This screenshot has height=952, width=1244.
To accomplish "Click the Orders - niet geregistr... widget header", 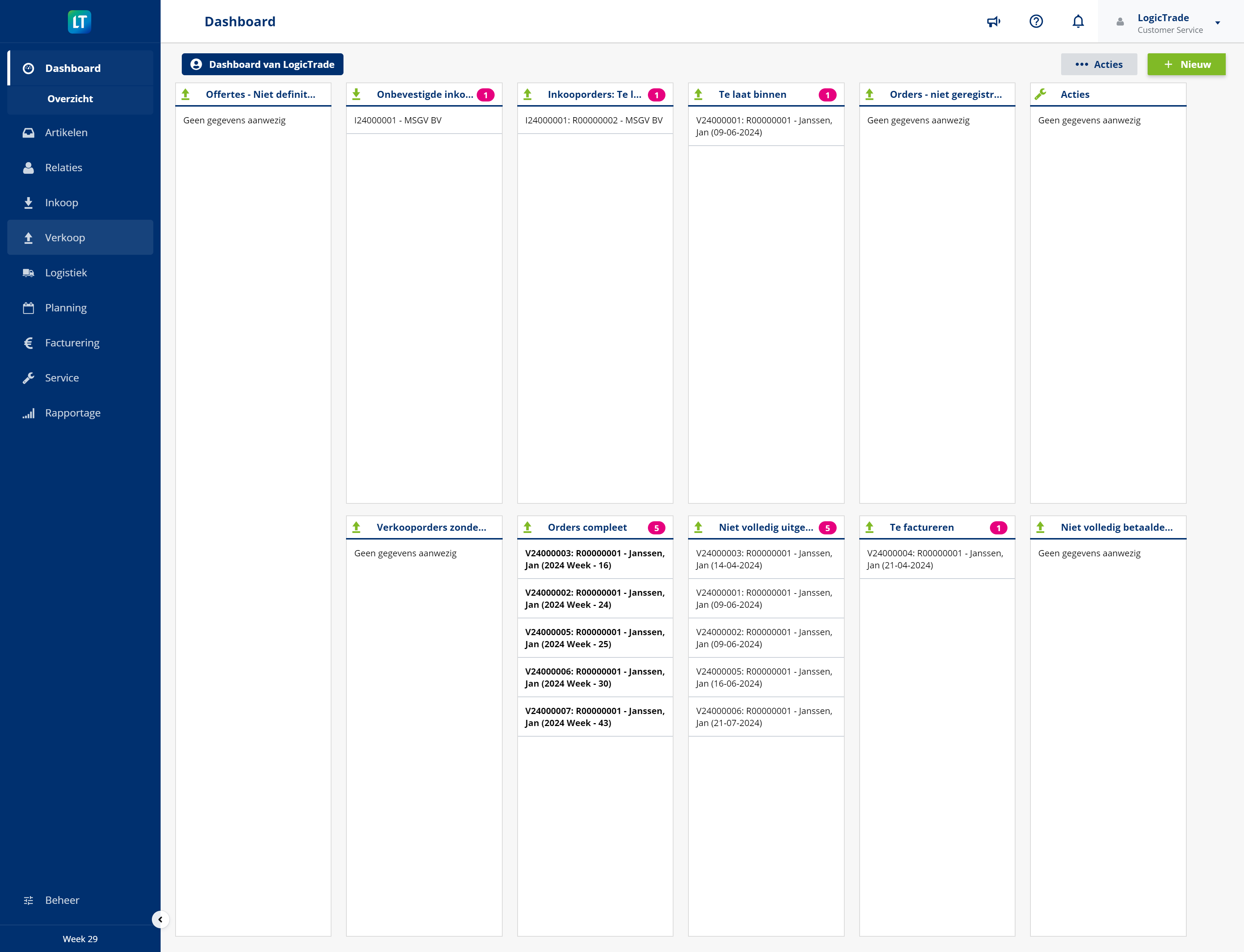I will click(937, 95).
